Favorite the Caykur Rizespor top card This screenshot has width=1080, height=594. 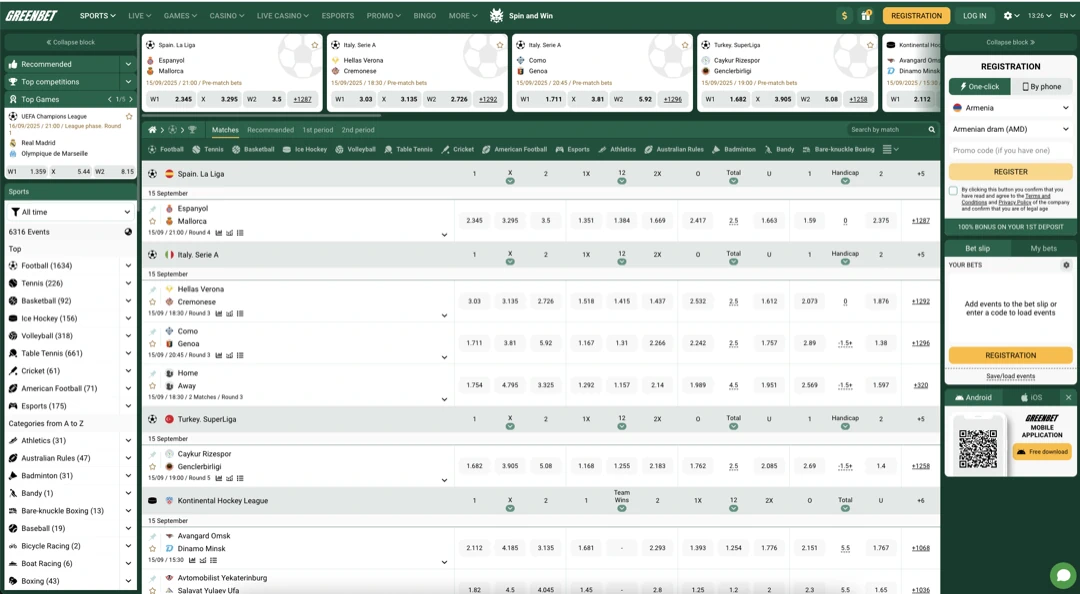coord(871,45)
